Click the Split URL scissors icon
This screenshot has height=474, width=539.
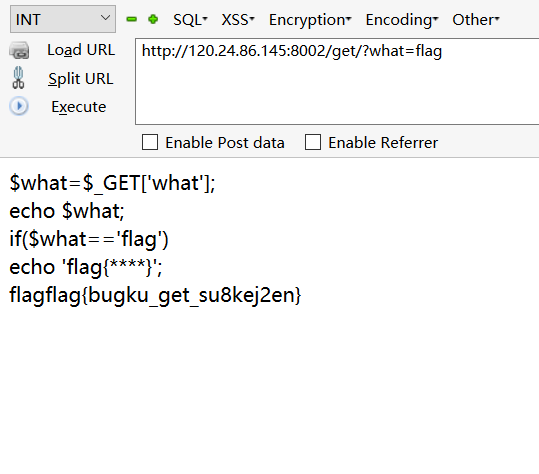click(18, 78)
